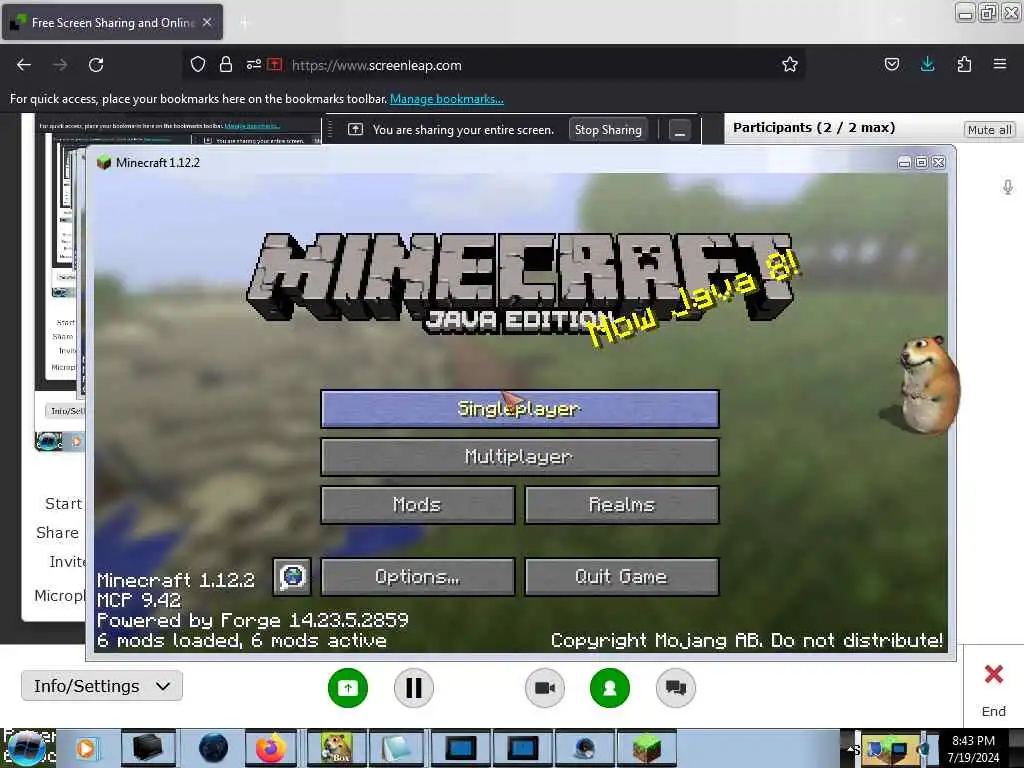Open Minecraft Options
The height and width of the screenshot is (768, 1024).
[x=418, y=577]
